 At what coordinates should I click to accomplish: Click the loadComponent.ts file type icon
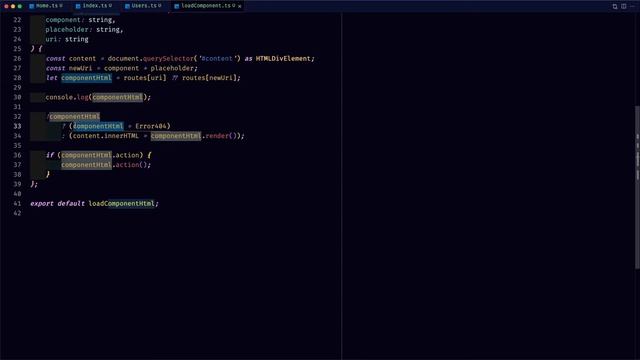point(177,6)
